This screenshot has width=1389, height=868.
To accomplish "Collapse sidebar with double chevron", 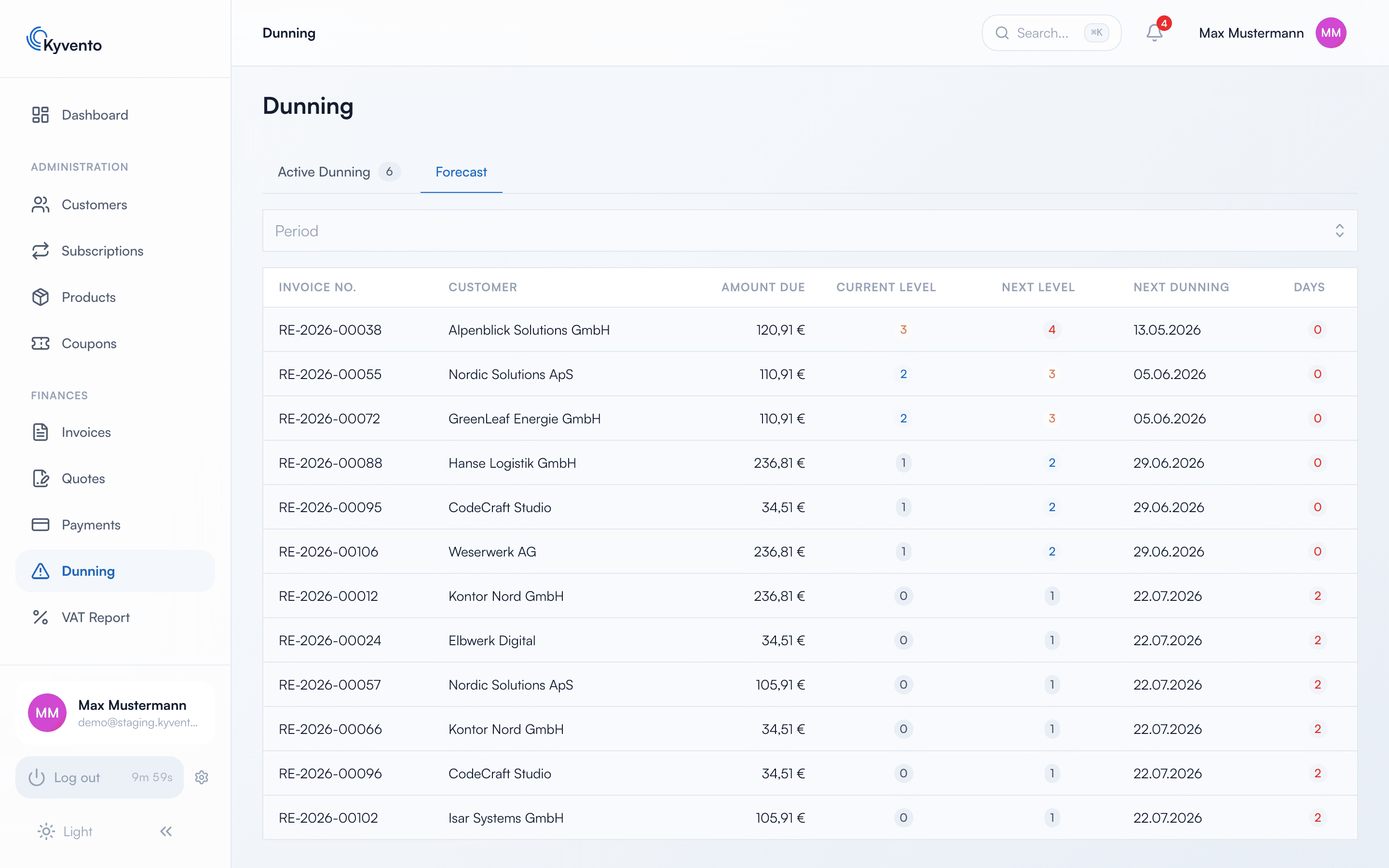I will click(166, 831).
